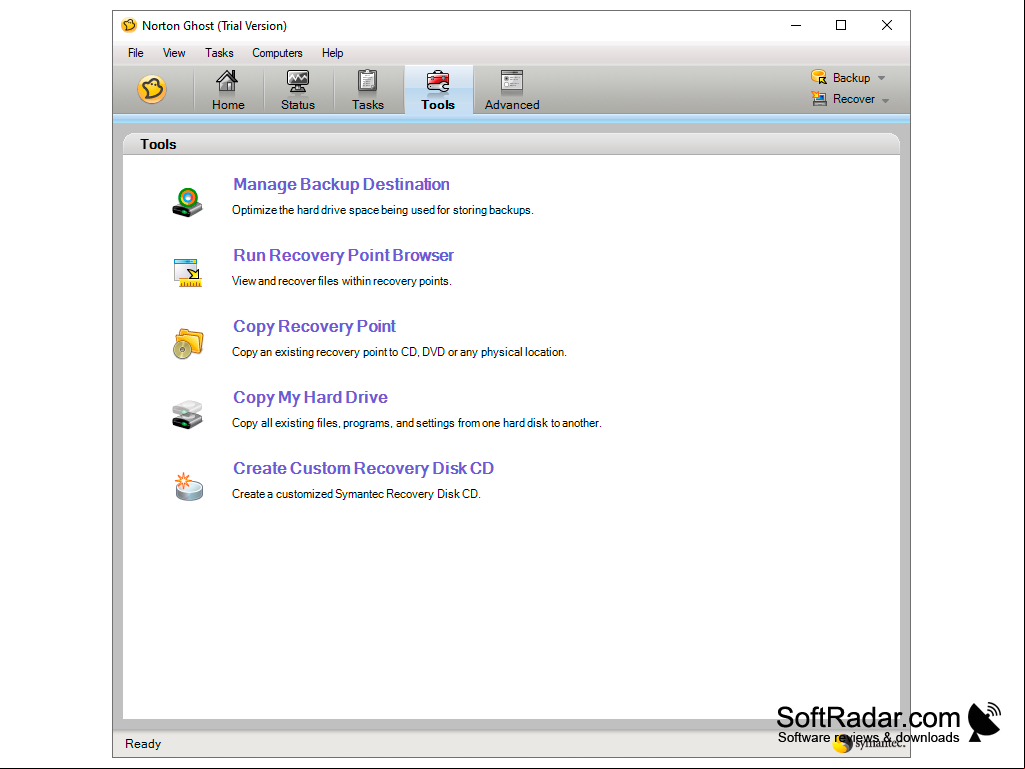Open Run Recovery Point Browser link
This screenshot has width=1025, height=769.
click(x=343, y=255)
